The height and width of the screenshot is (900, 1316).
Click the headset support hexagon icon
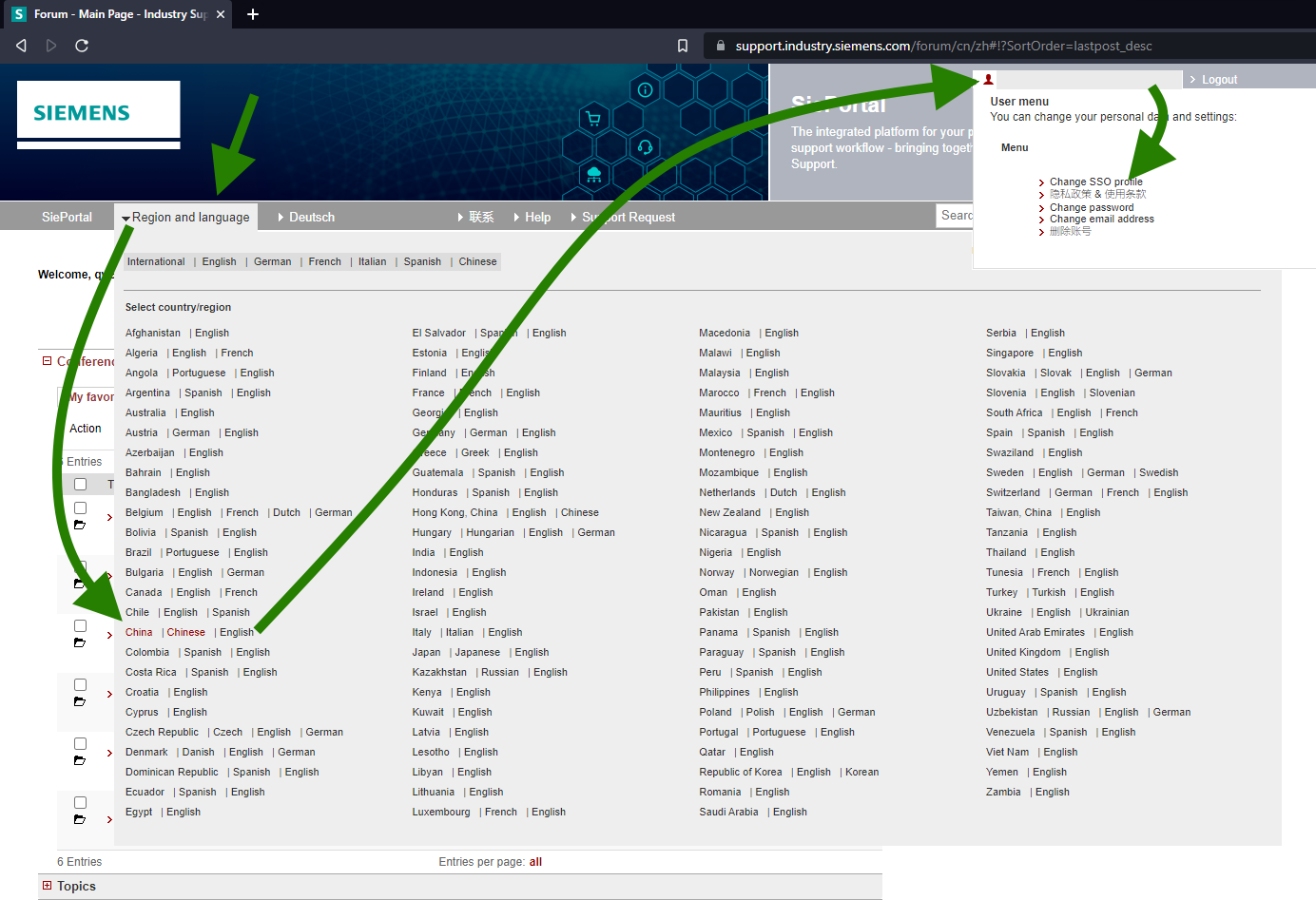(645, 147)
